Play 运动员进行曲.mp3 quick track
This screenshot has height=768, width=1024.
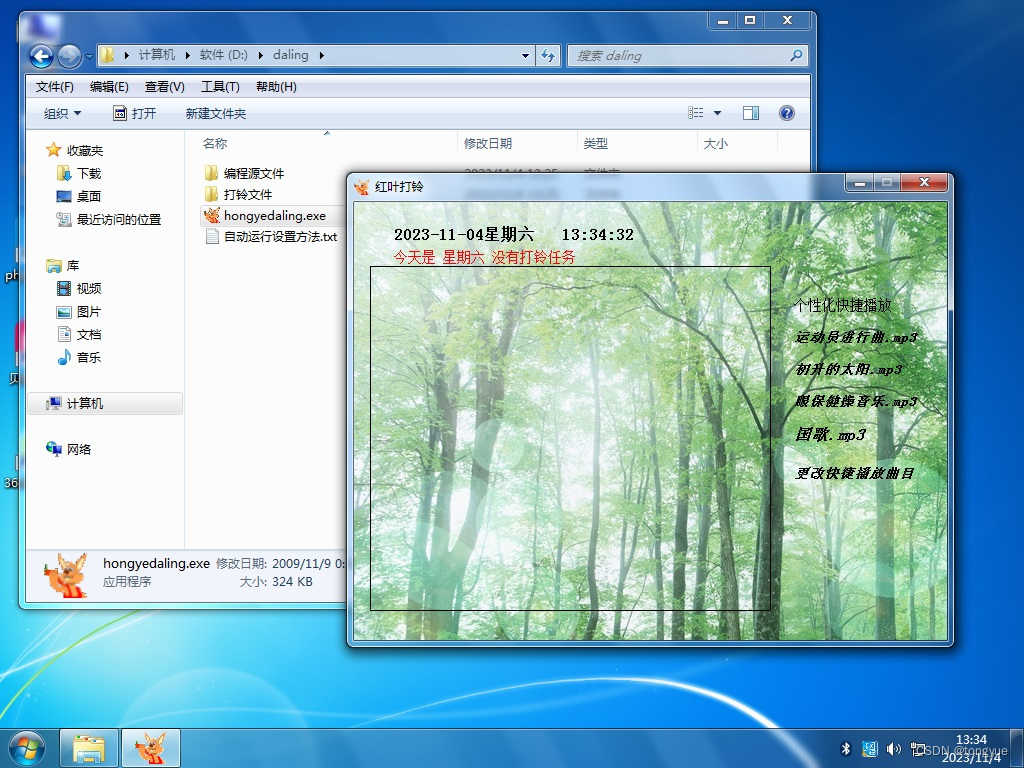click(856, 338)
